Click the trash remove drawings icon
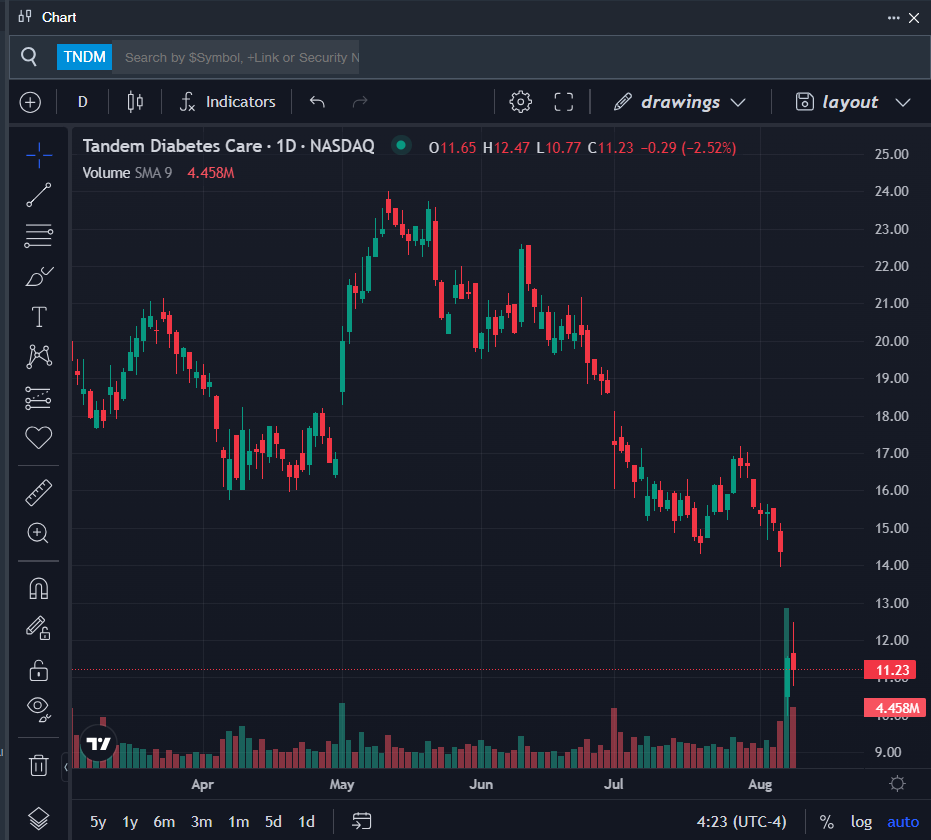 click(39, 765)
